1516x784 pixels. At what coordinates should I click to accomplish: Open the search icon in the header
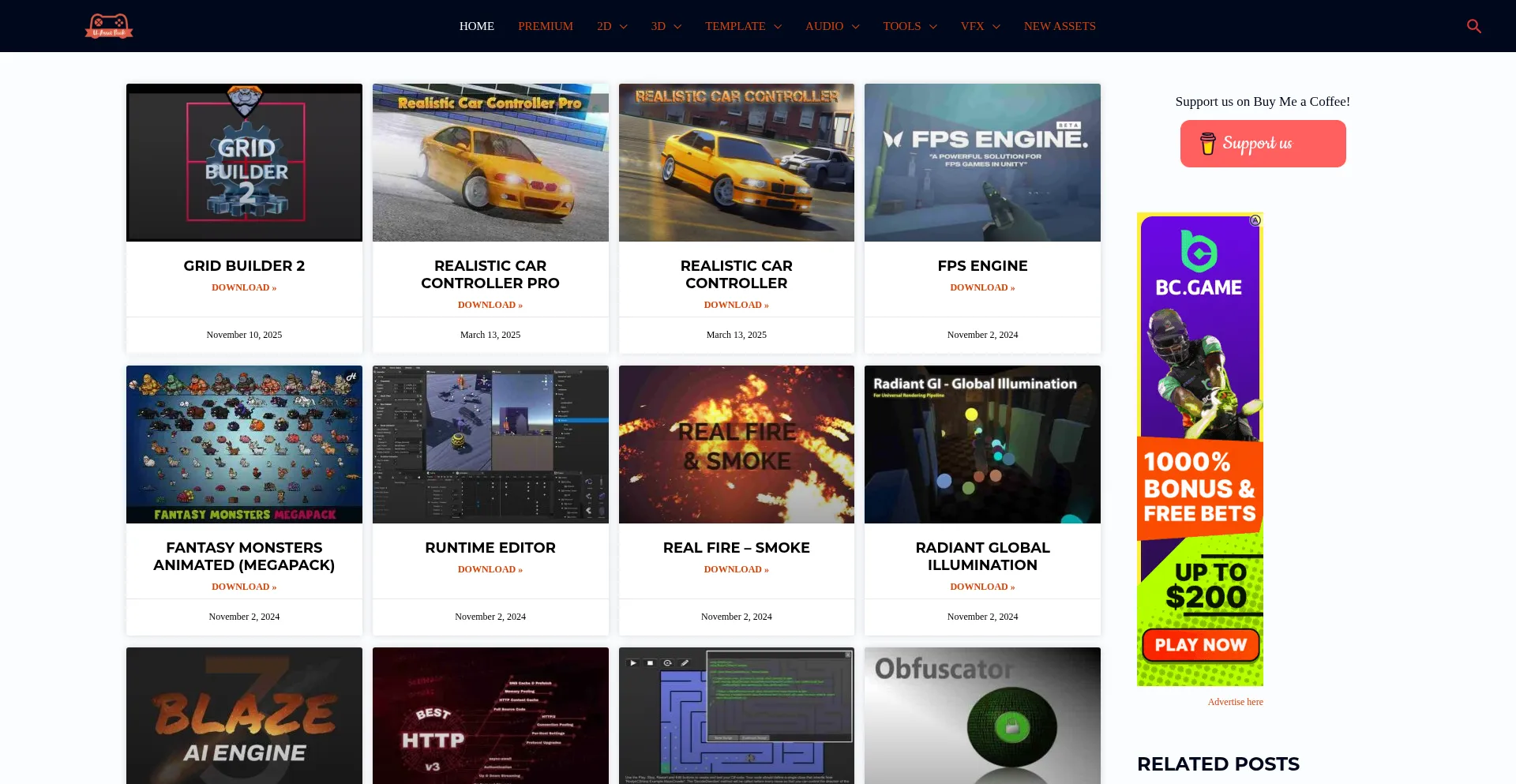(x=1473, y=26)
